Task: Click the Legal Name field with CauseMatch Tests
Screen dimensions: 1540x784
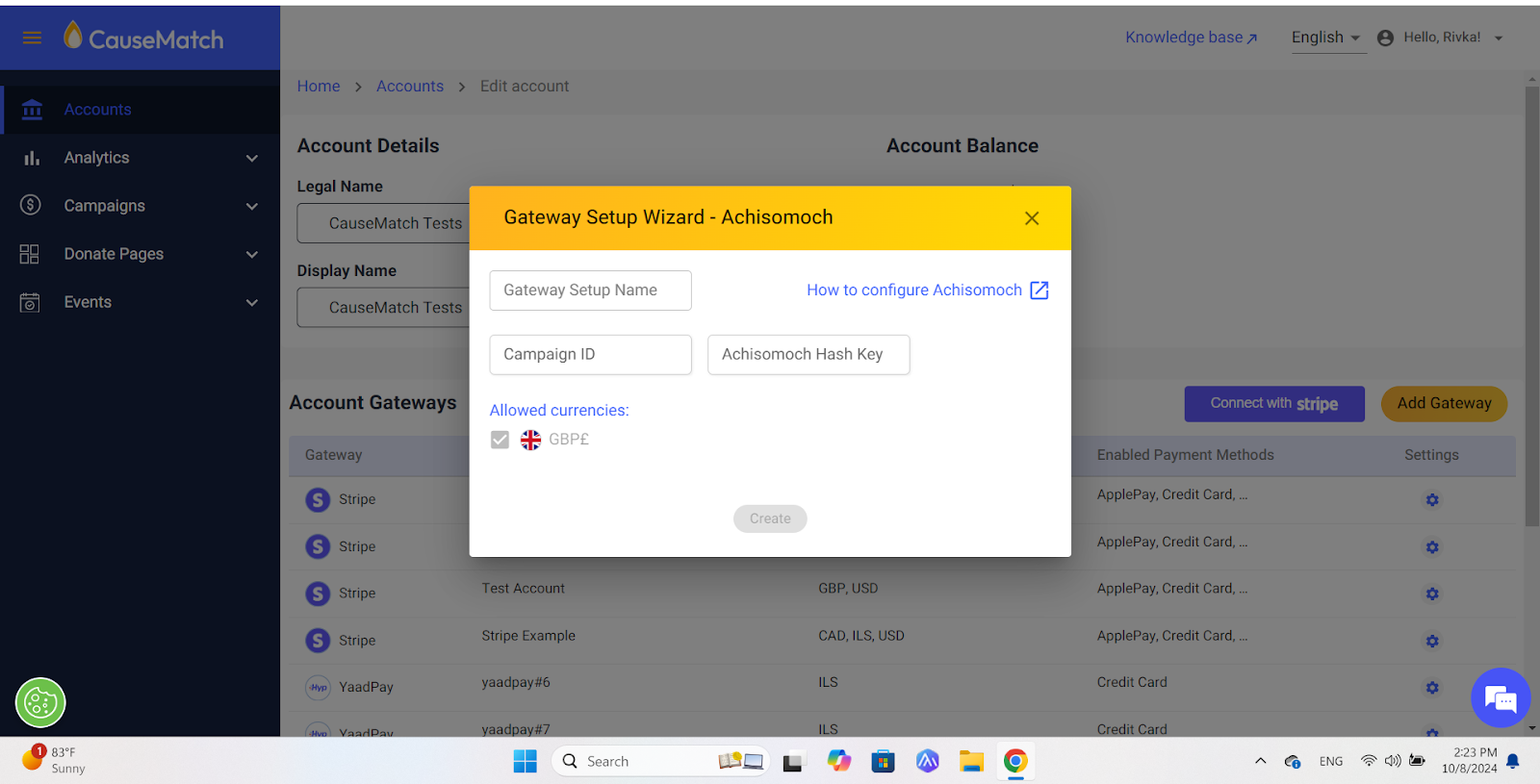Action: [x=384, y=223]
